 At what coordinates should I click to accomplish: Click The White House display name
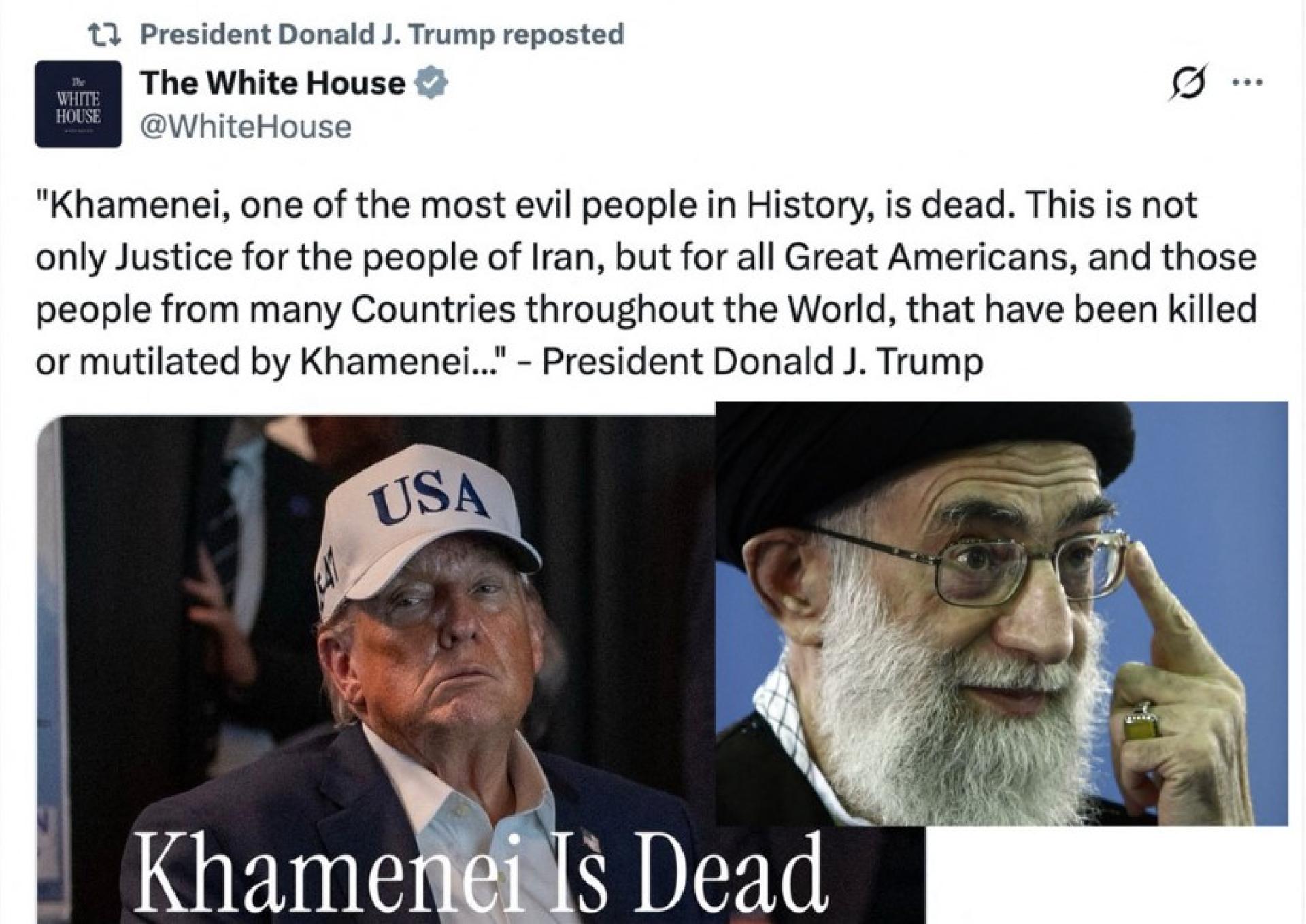[x=273, y=84]
